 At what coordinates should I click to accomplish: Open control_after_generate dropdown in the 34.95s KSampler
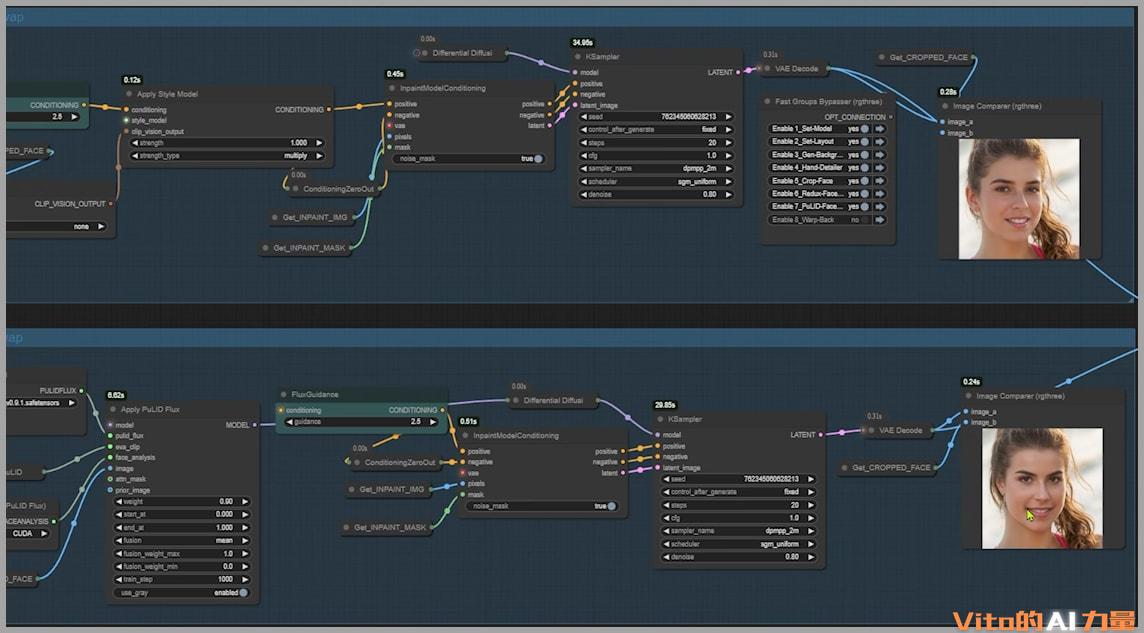[x=656, y=130]
